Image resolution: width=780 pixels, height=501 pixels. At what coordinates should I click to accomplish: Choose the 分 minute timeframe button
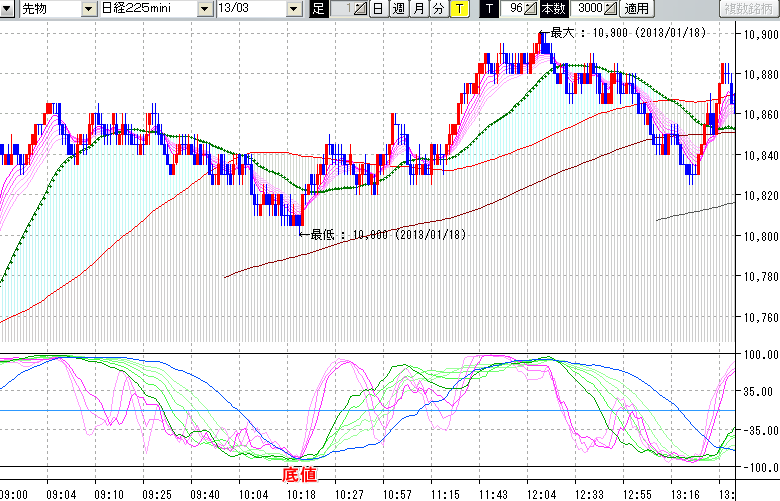[438, 9]
